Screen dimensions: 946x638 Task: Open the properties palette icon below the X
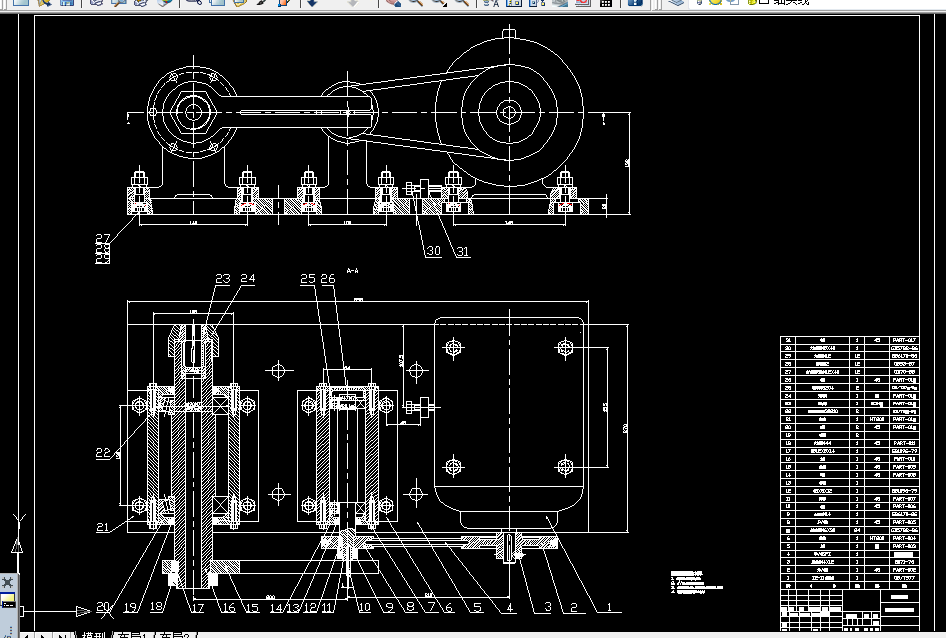[x=7, y=601]
